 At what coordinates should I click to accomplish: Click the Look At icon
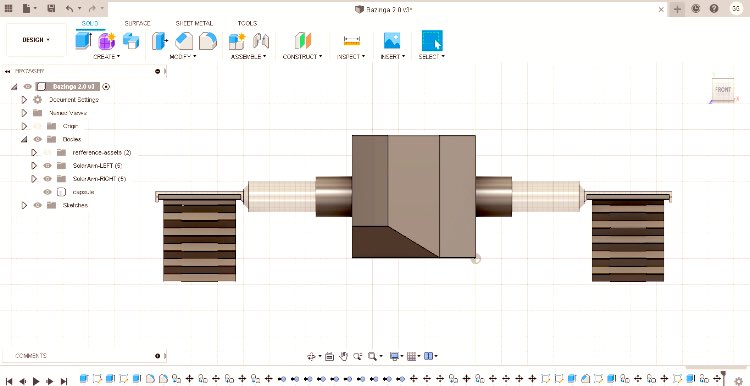[x=329, y=356]
